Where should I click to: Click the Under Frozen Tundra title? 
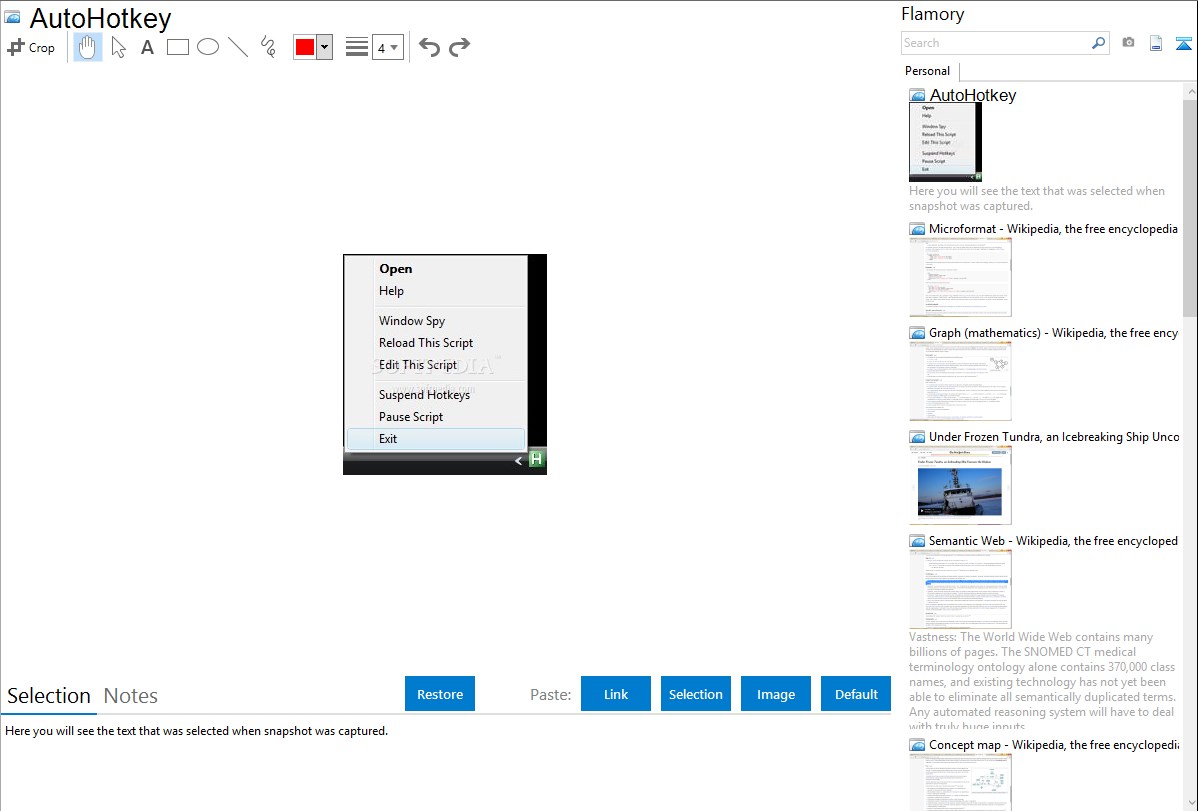[x=1054, y=436]
